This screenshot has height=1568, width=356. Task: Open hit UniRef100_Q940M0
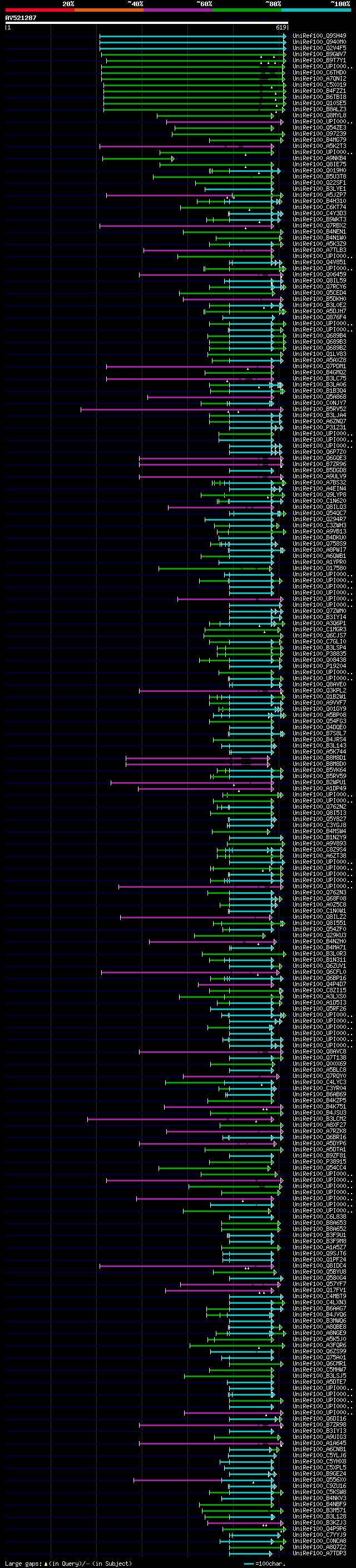(x=319, y=42)
